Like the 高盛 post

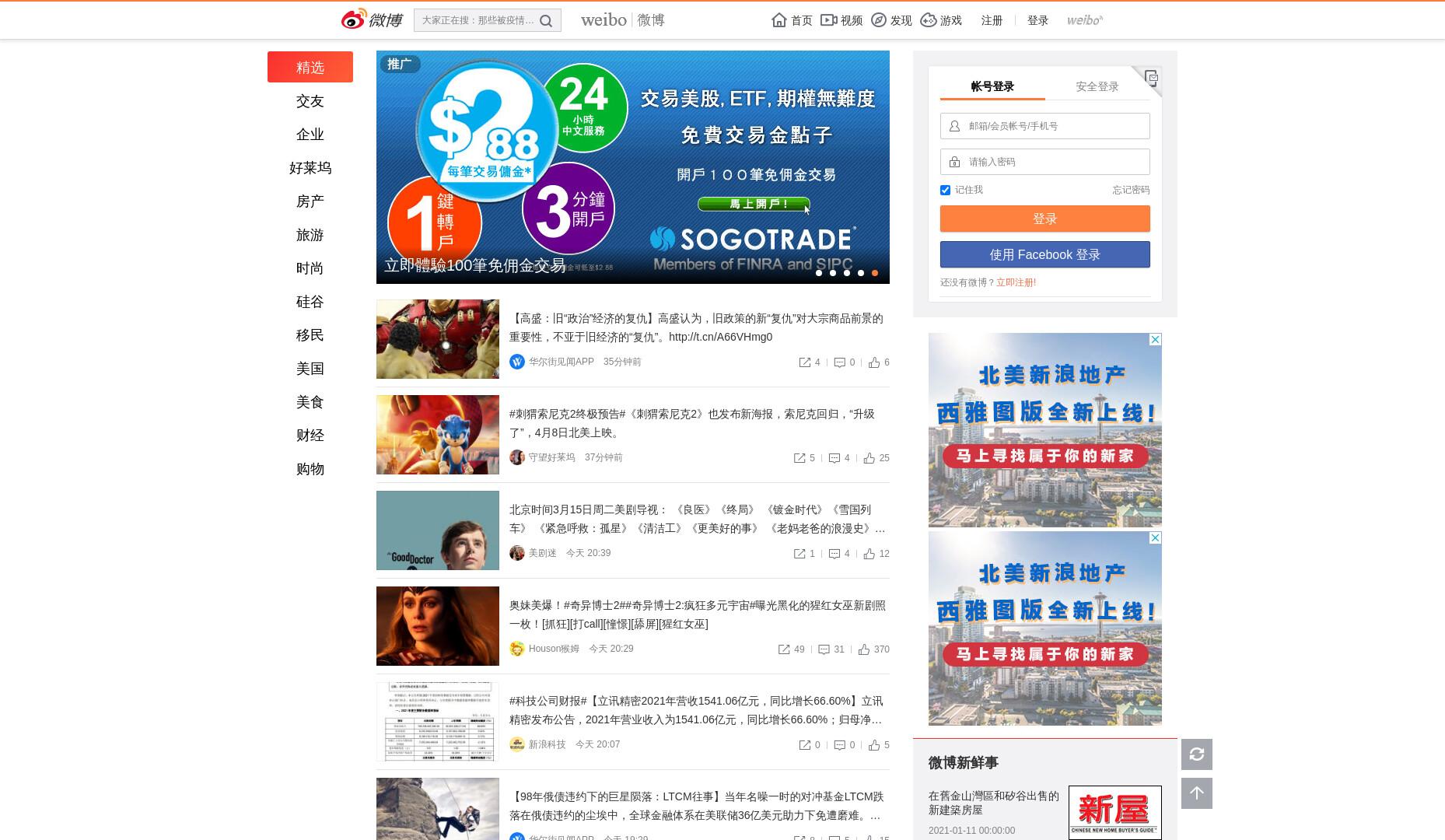(x=874, y=362)
